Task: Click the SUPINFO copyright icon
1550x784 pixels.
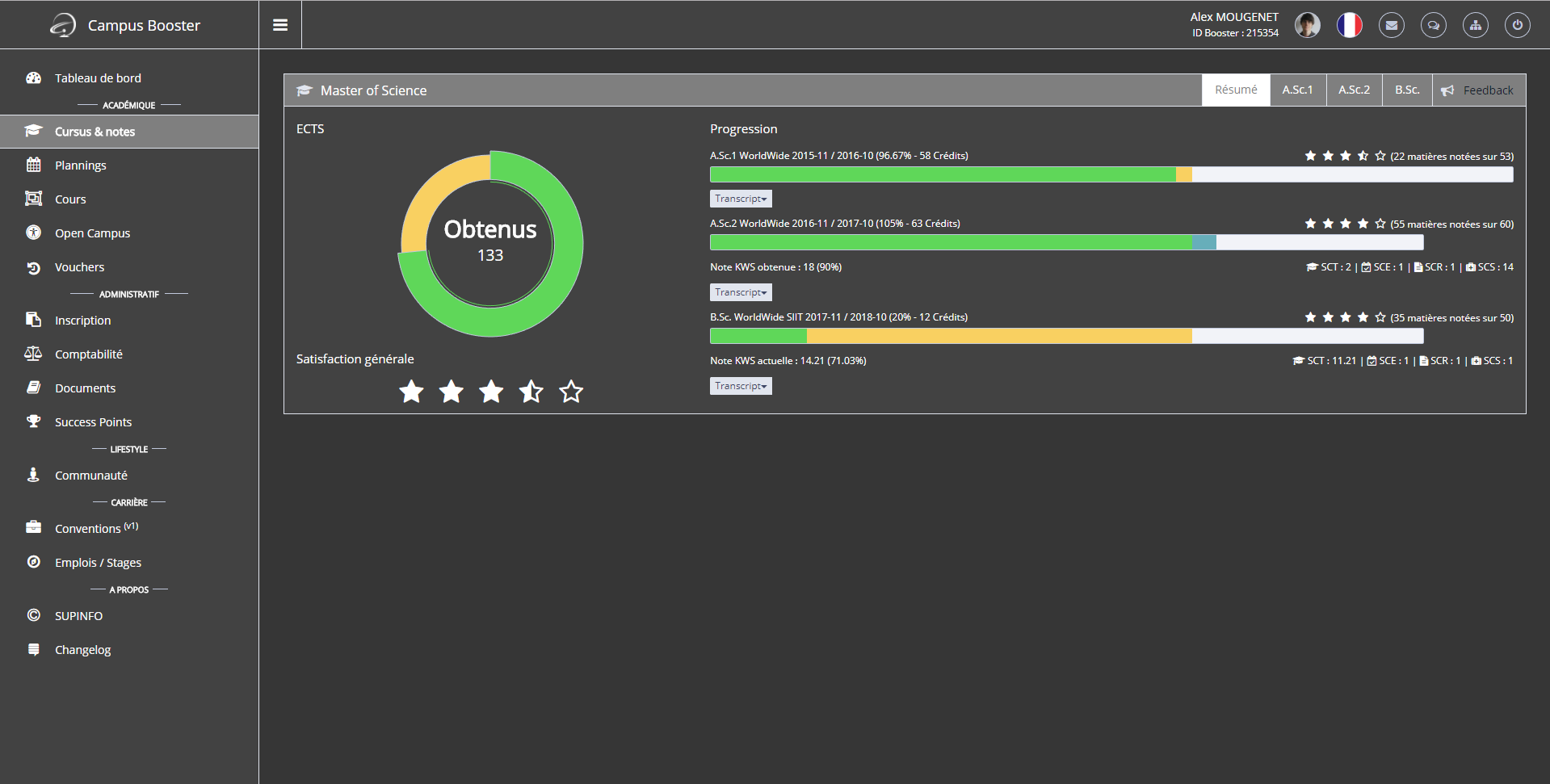Action: point(33,615)
